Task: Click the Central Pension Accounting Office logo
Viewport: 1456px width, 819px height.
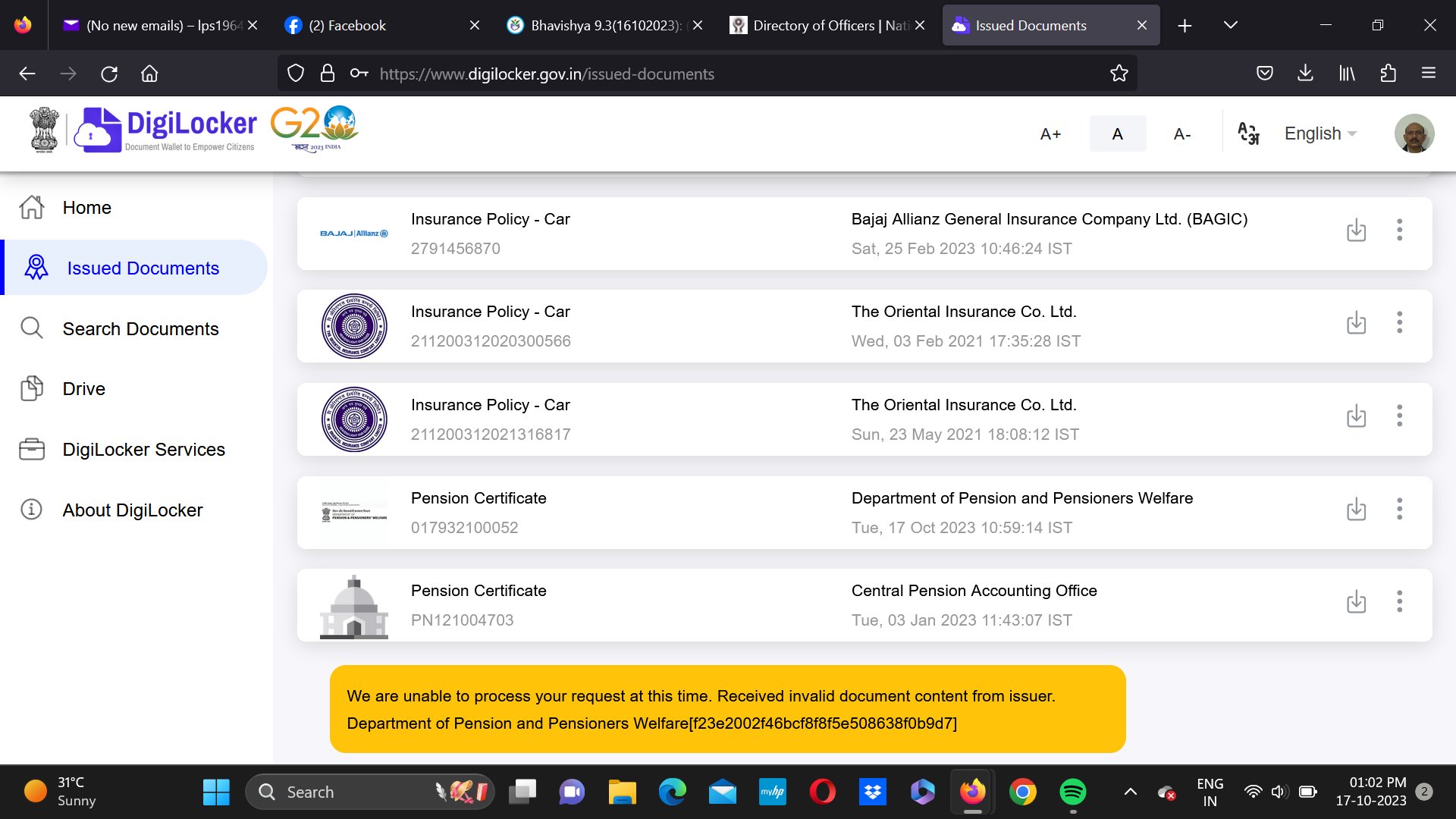Action: click(354, 607)
